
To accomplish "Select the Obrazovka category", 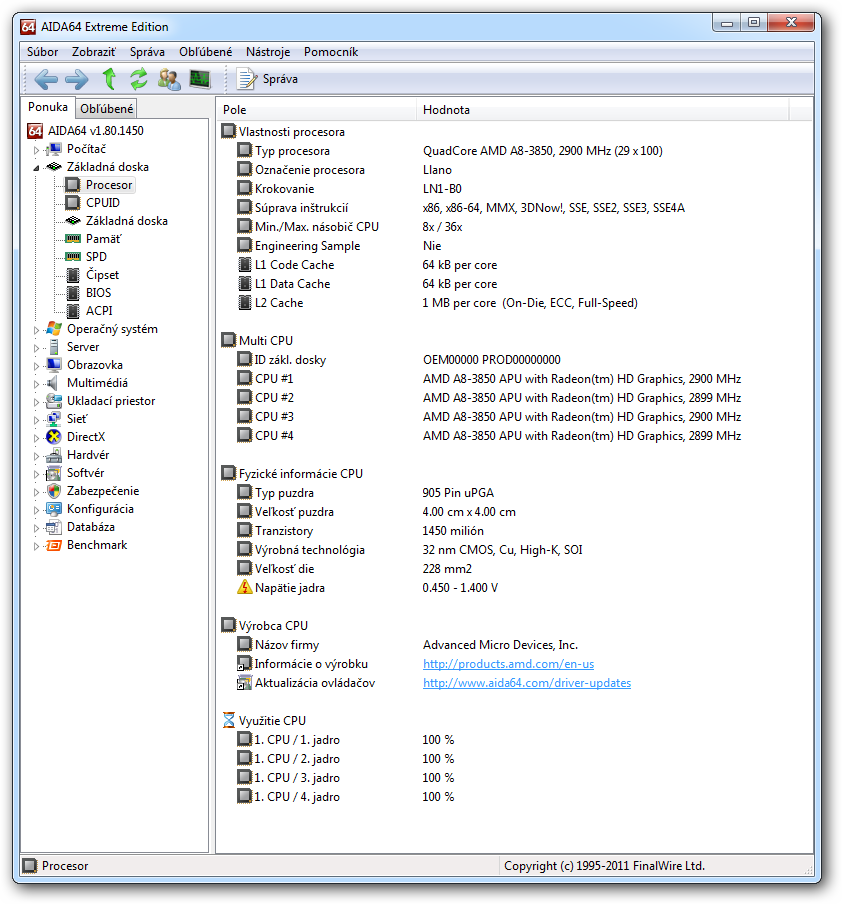I will (x=95, y=365).
